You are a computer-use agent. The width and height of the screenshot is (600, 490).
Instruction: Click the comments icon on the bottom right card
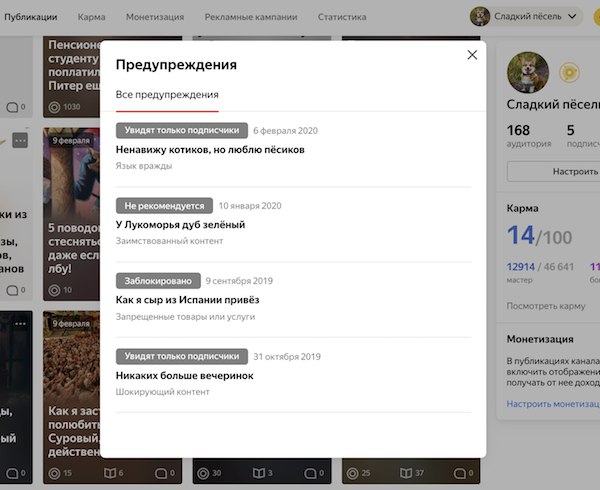(459, 474)
